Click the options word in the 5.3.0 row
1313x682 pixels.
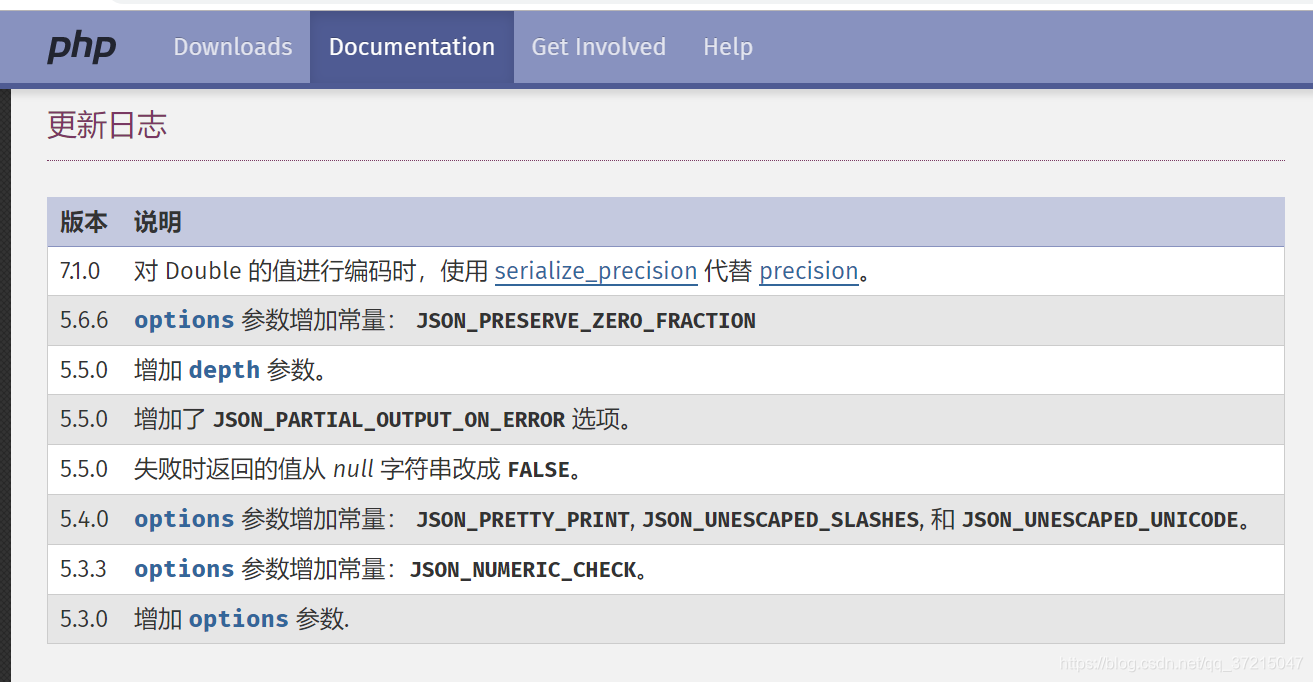coord(238,619)
